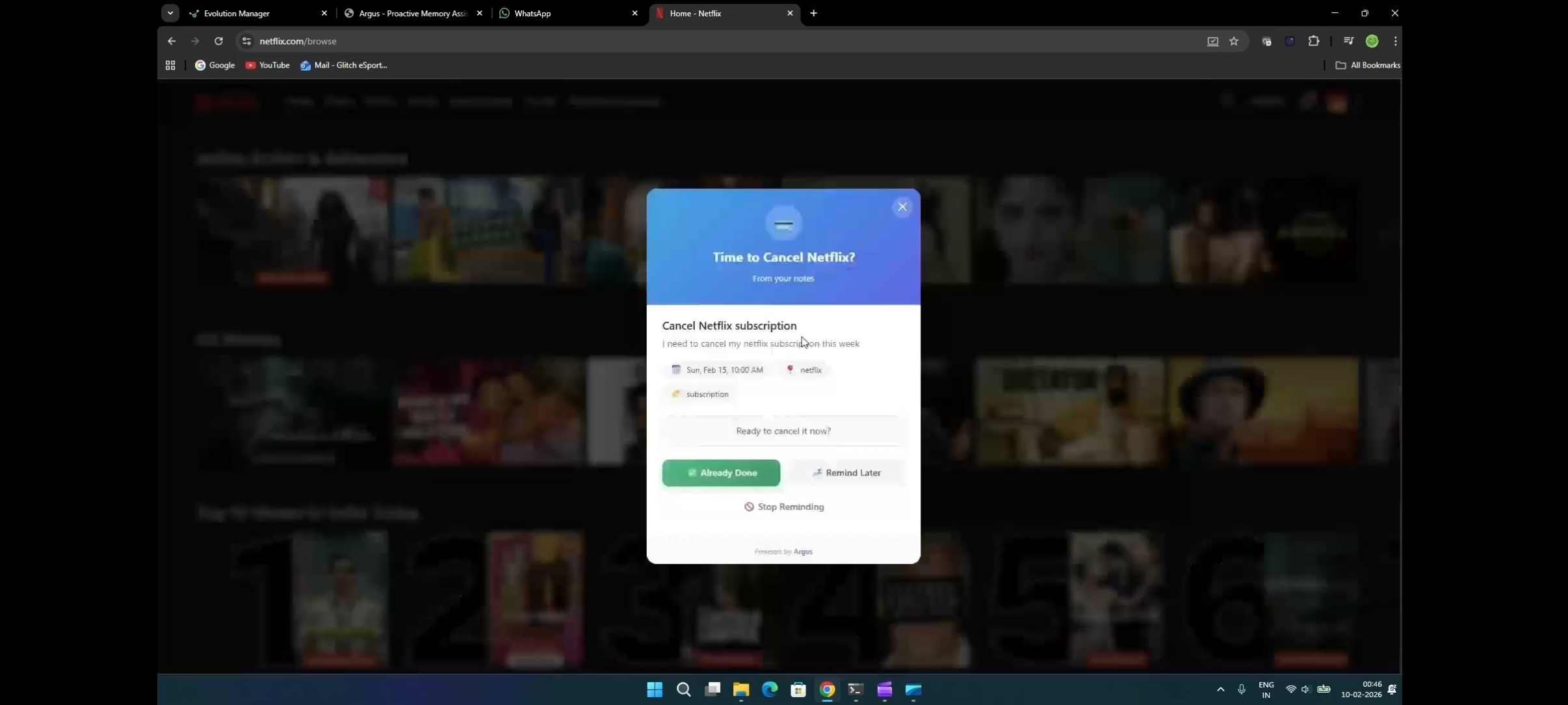The height and width of the screenshot is (705, 1568).
Task: Open the Chrome three-dot menu
Action: (1395, 41)
